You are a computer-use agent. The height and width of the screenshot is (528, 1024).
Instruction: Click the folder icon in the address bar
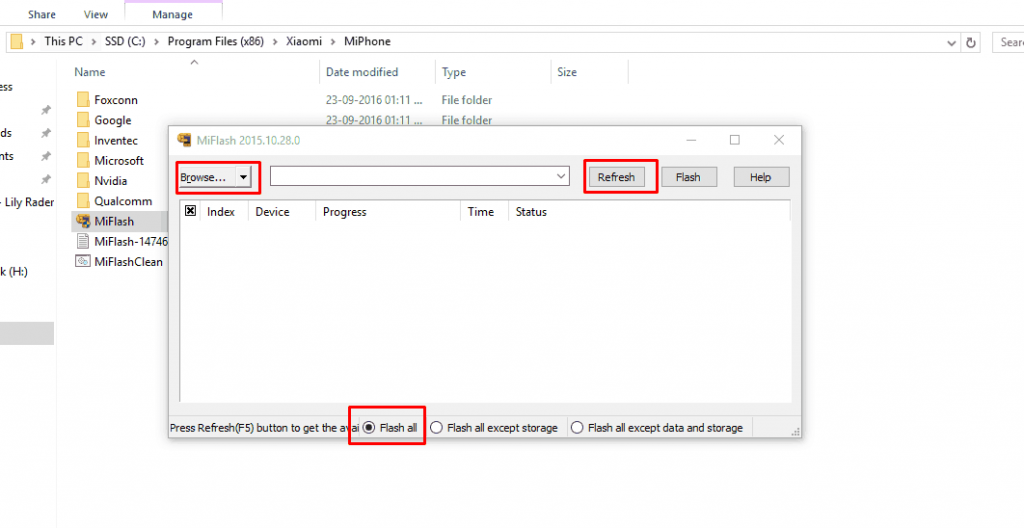pos(17,42)
